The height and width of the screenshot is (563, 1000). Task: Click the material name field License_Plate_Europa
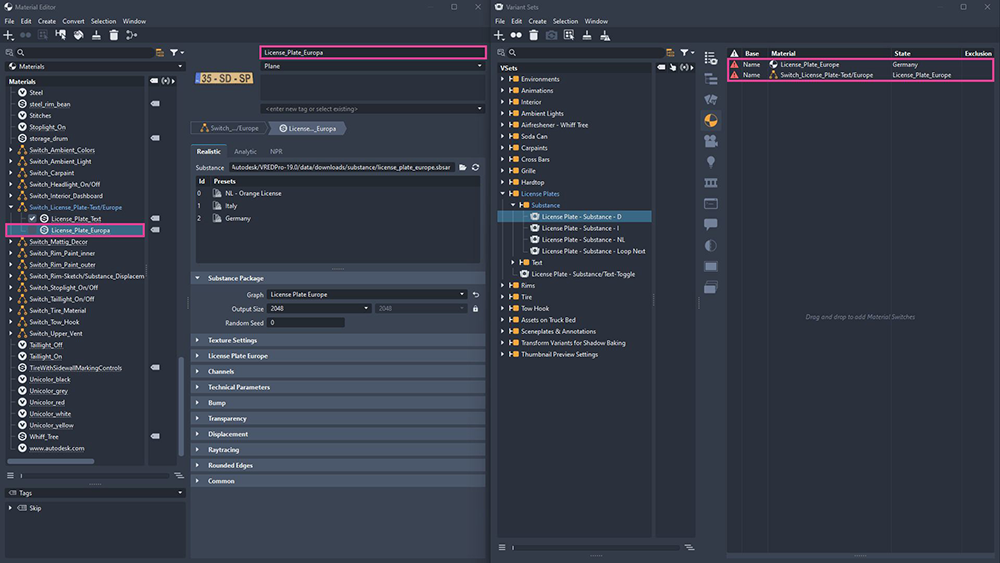click(x=373, y=52)
